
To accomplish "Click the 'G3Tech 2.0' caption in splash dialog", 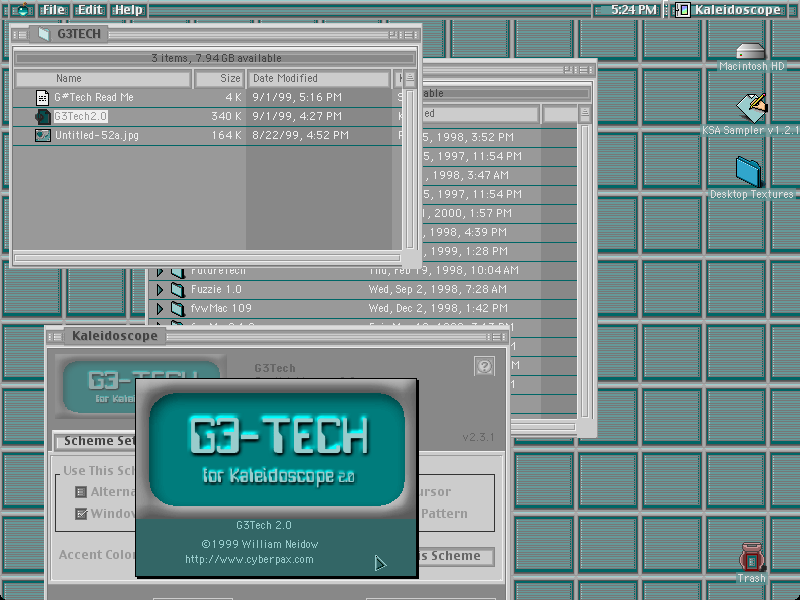I will pyautogui.click(x=263, y=526).
